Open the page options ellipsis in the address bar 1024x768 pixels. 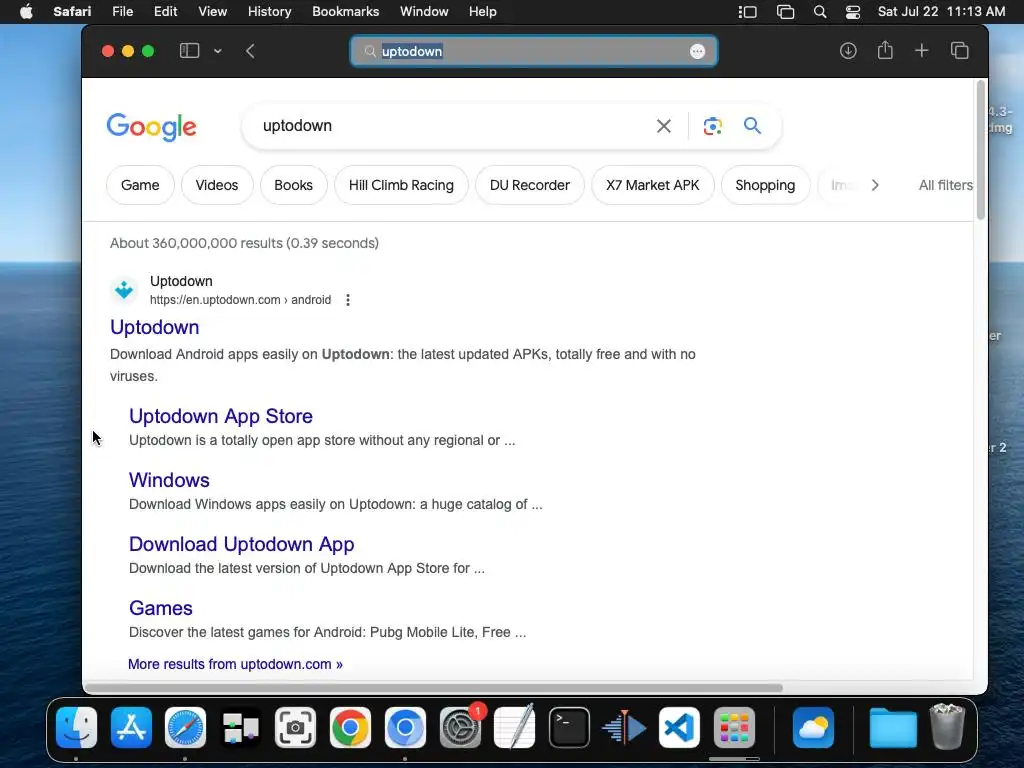(697, 52)
